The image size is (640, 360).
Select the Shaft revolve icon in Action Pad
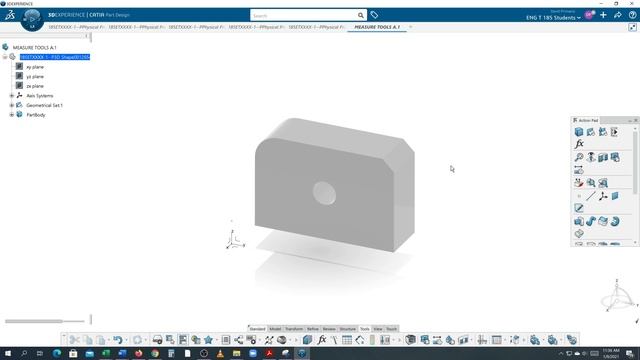(x=615, y=221)
